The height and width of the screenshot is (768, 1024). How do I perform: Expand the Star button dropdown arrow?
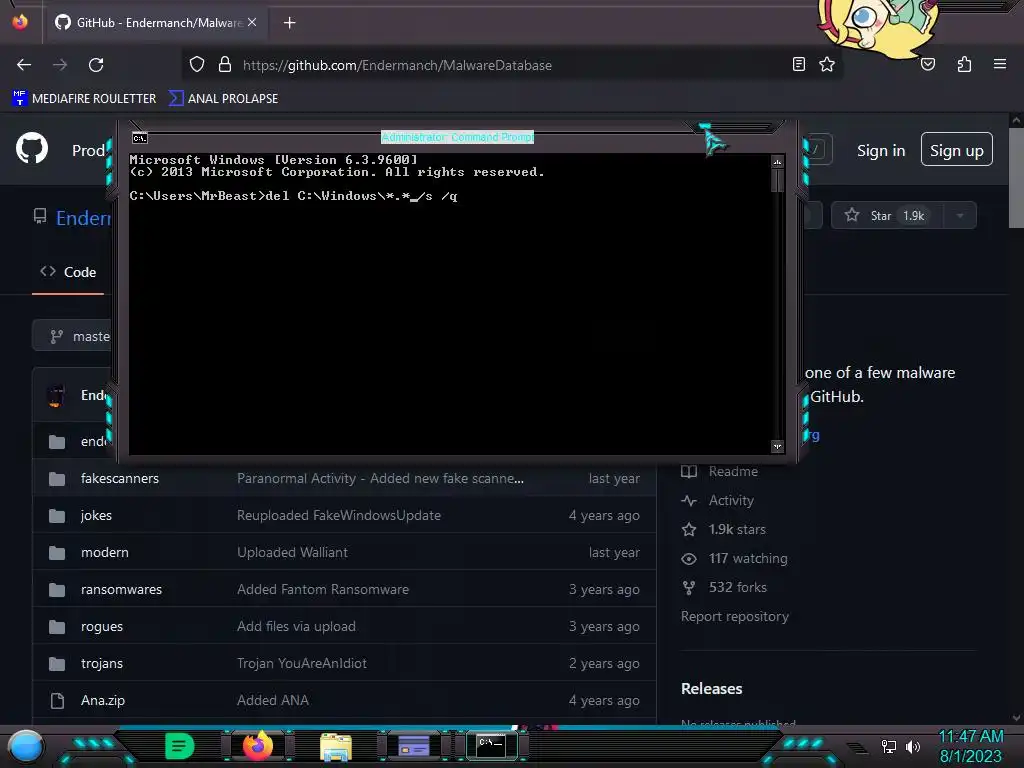point(960,216)
